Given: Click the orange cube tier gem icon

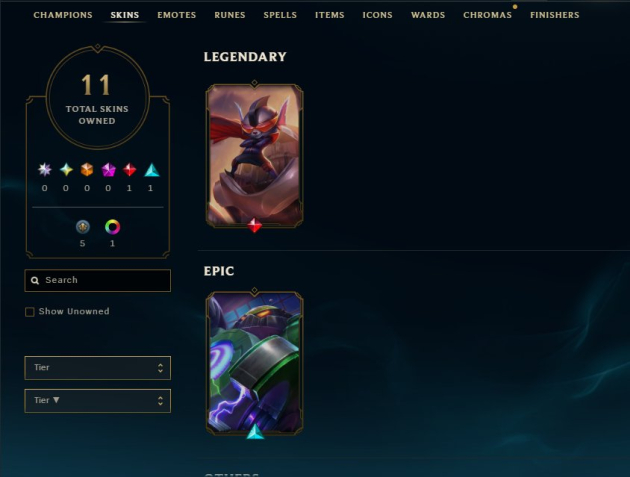Looking at the screenshot, I should tap(87, 170).
